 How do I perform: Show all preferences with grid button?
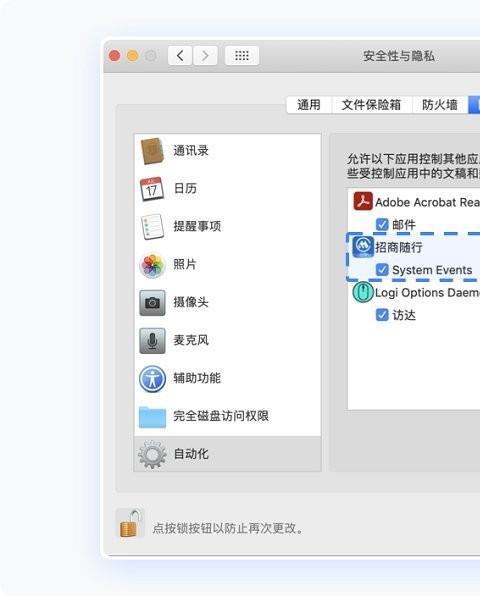242,56
